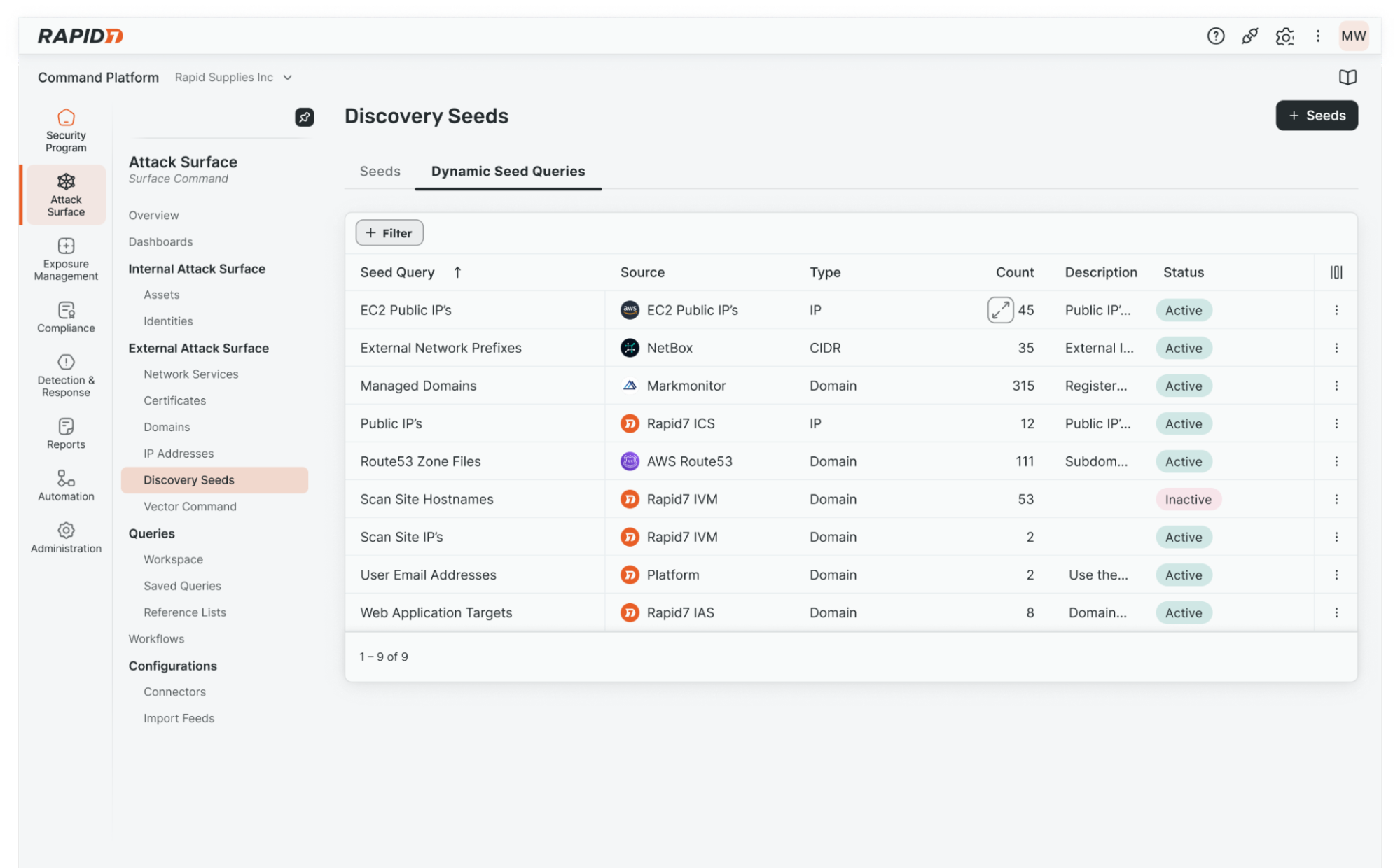The height and width of the screenshot is (868, 1400).
Task: Open the row actions menu for Managed Domains
Action: click(x=1337, y=385)
